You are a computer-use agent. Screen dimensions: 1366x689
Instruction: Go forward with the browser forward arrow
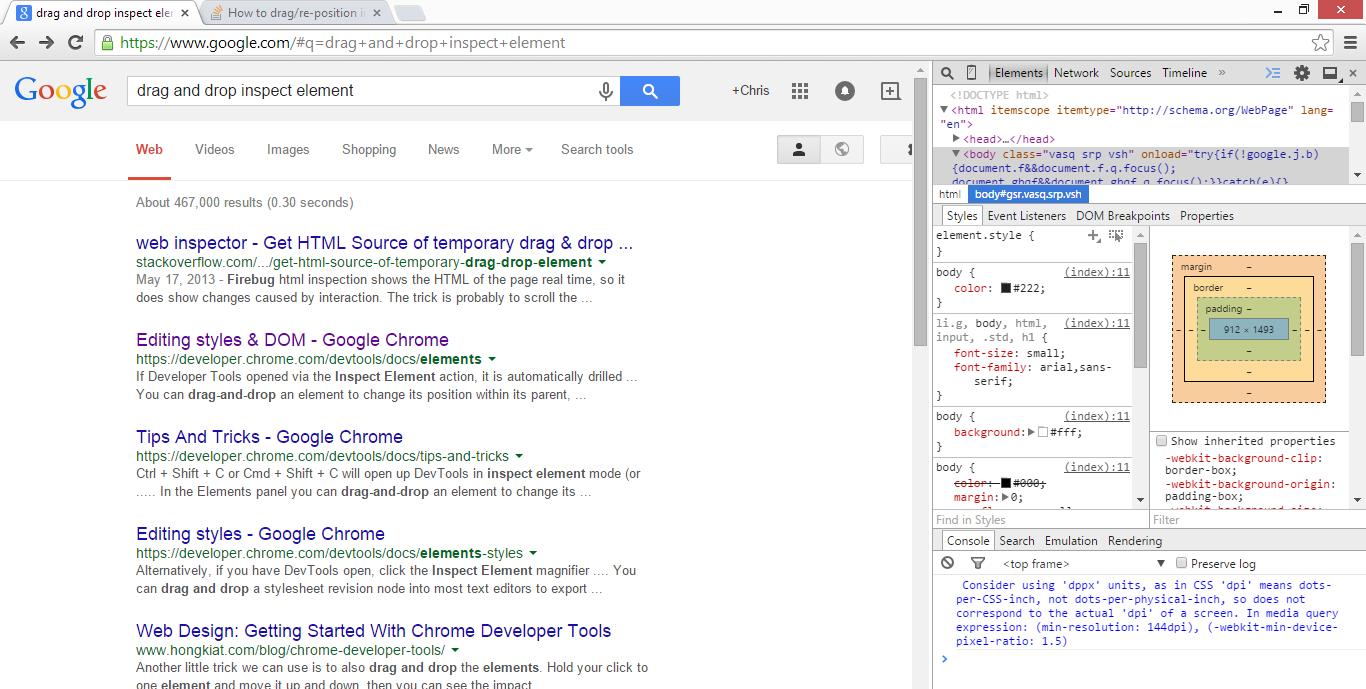46,43
